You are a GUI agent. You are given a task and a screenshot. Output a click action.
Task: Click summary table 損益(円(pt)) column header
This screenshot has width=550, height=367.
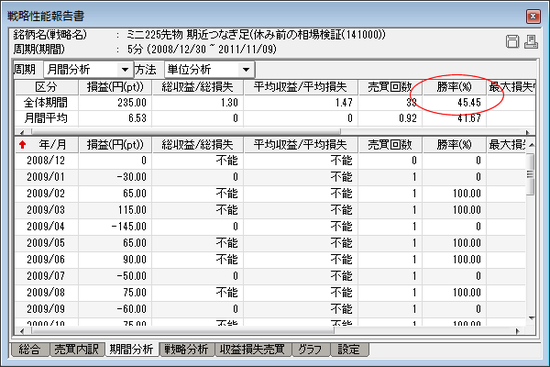(x=115, y=87)
